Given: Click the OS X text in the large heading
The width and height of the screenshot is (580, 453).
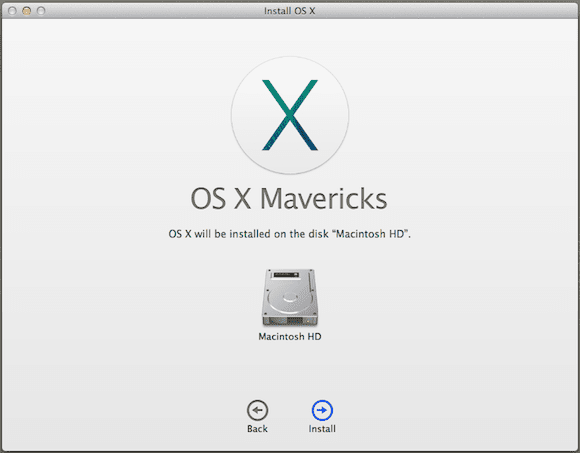Looking at the screenshot, I should pos(221,199).
